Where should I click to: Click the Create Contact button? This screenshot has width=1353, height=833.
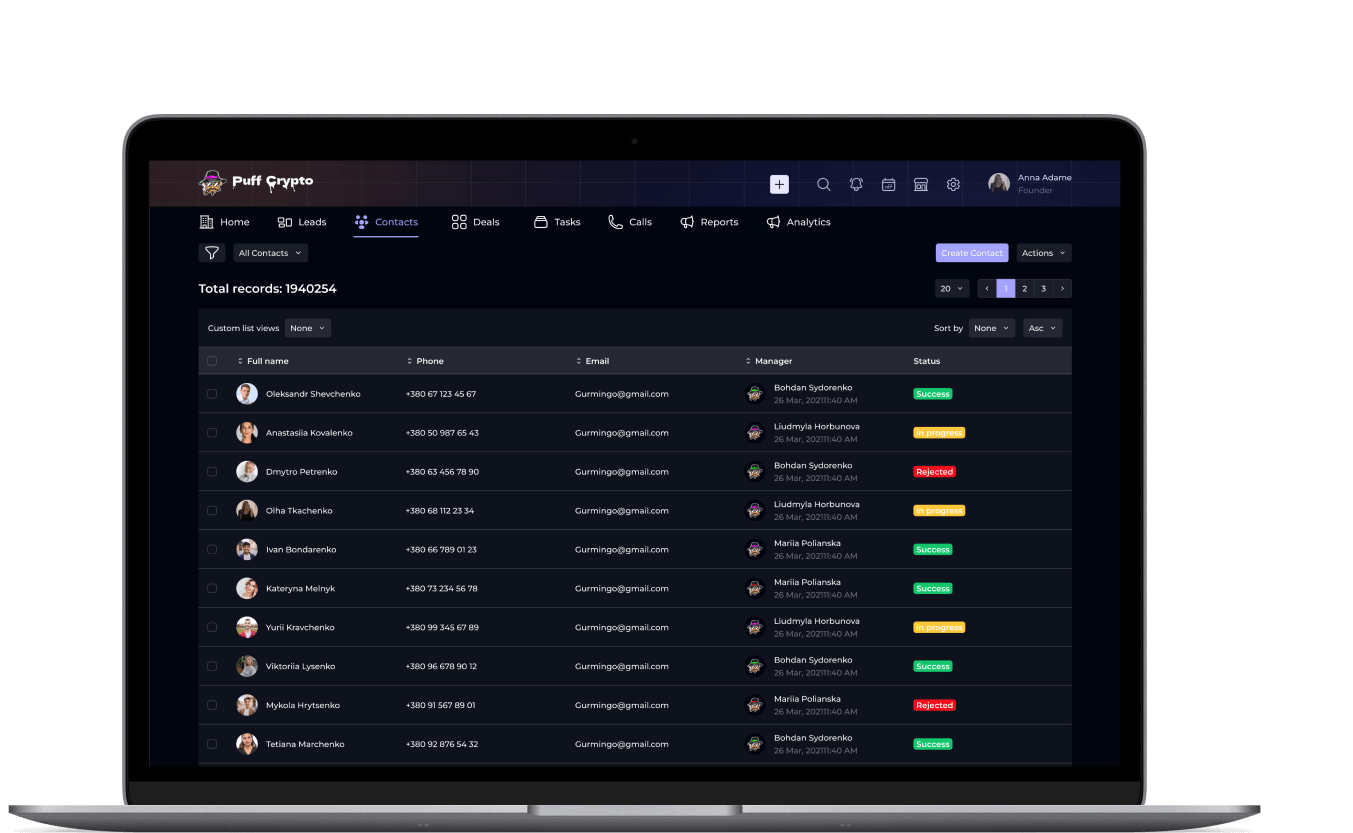(971, 252)
